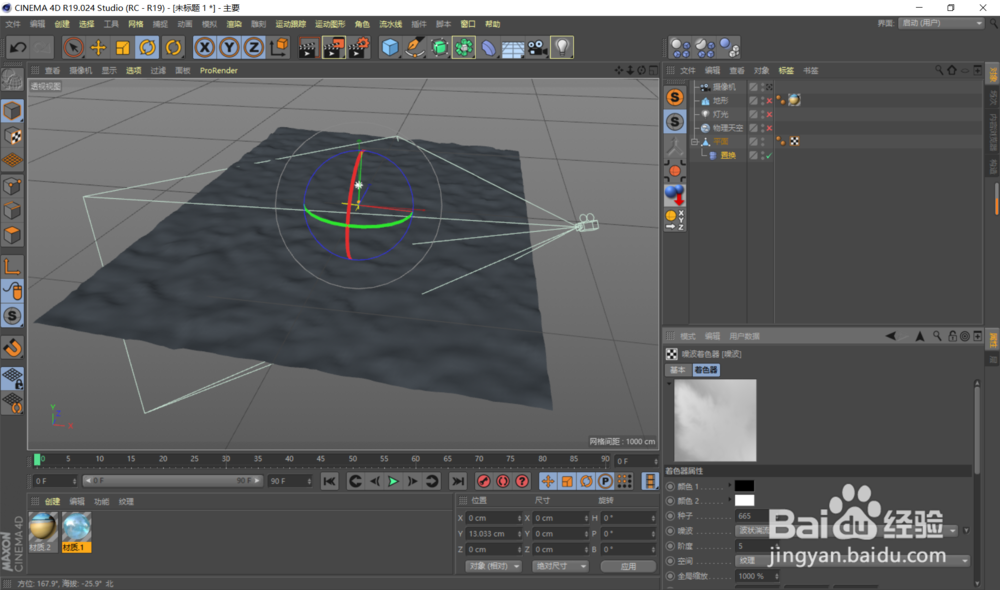Screen dimensions: 1000x590
Task: Click the red keyframe Record button
Action: point(483,482)
